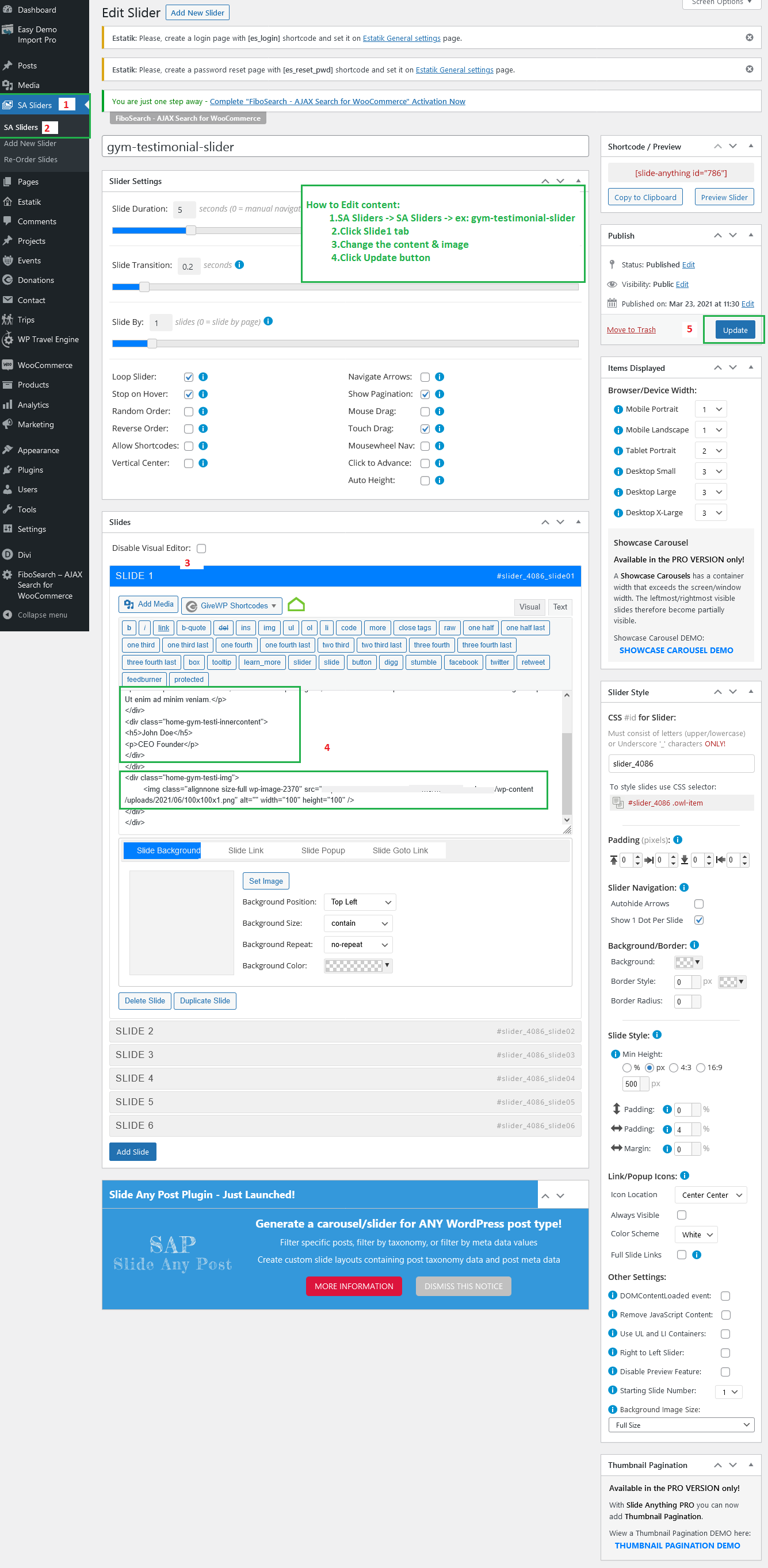Screen dimensions: 768x1568
Task: Switch to Slide Link tab
Action: coord(246,850)
